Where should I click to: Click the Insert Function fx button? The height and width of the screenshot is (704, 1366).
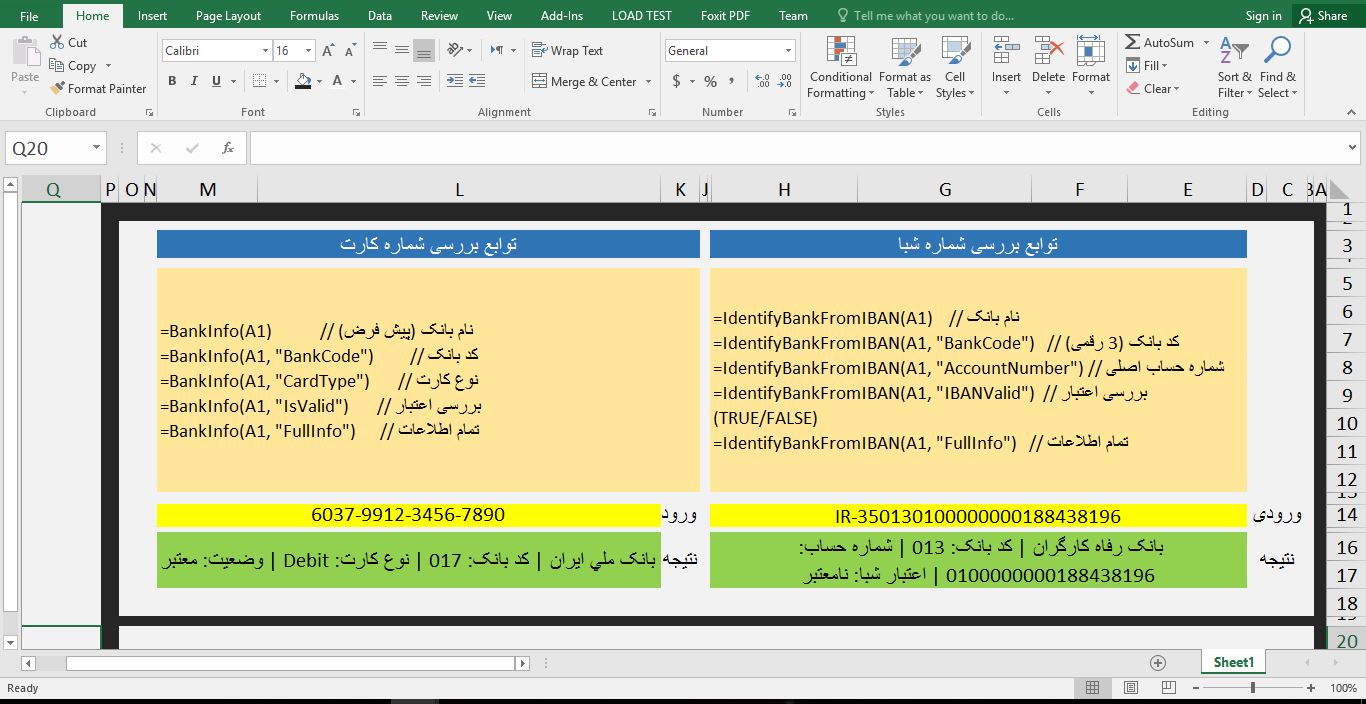coord(228,148)
